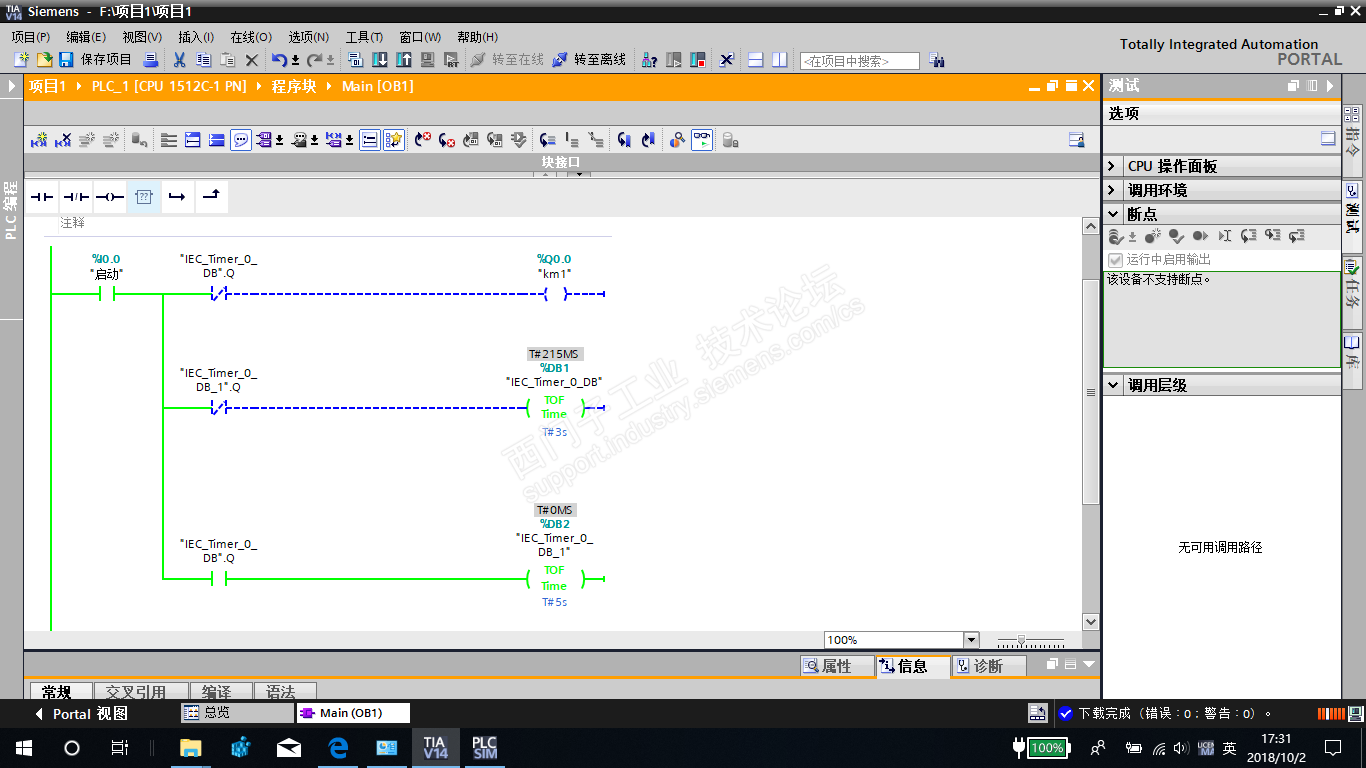Screen dimensions: 1366x768
Task: Open PLCSIM from the Windows taskbar
Action: [484, 748]
